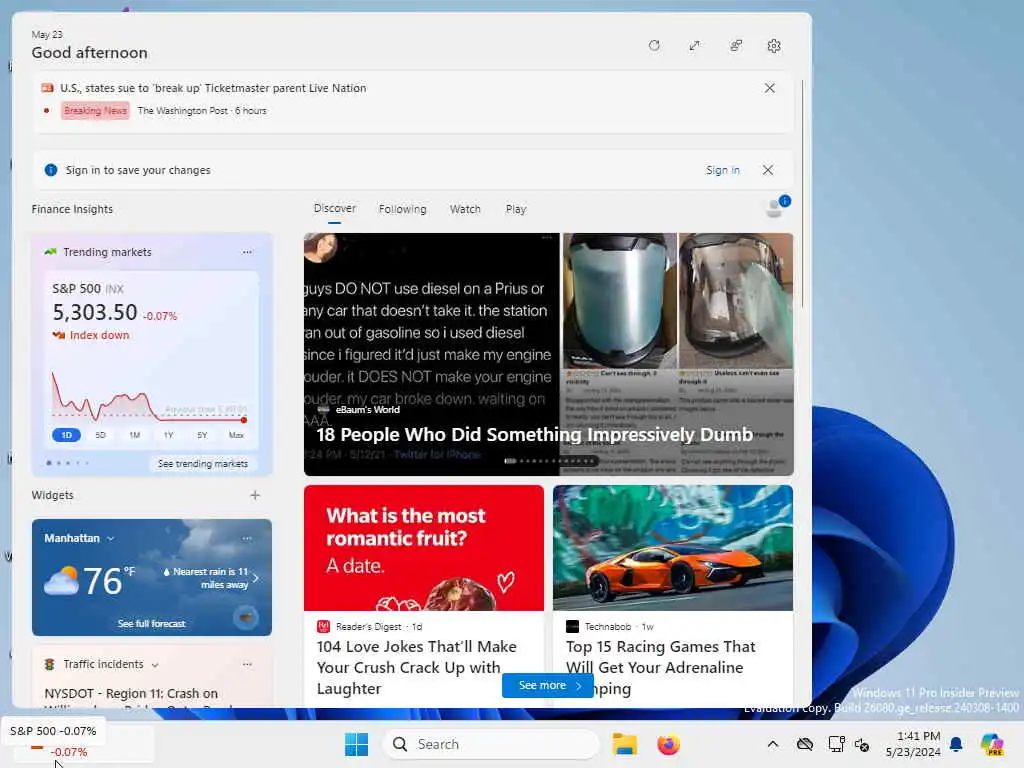Click the muted volume tray icon
1024x768 pixels.
click(x=862, y=744)
